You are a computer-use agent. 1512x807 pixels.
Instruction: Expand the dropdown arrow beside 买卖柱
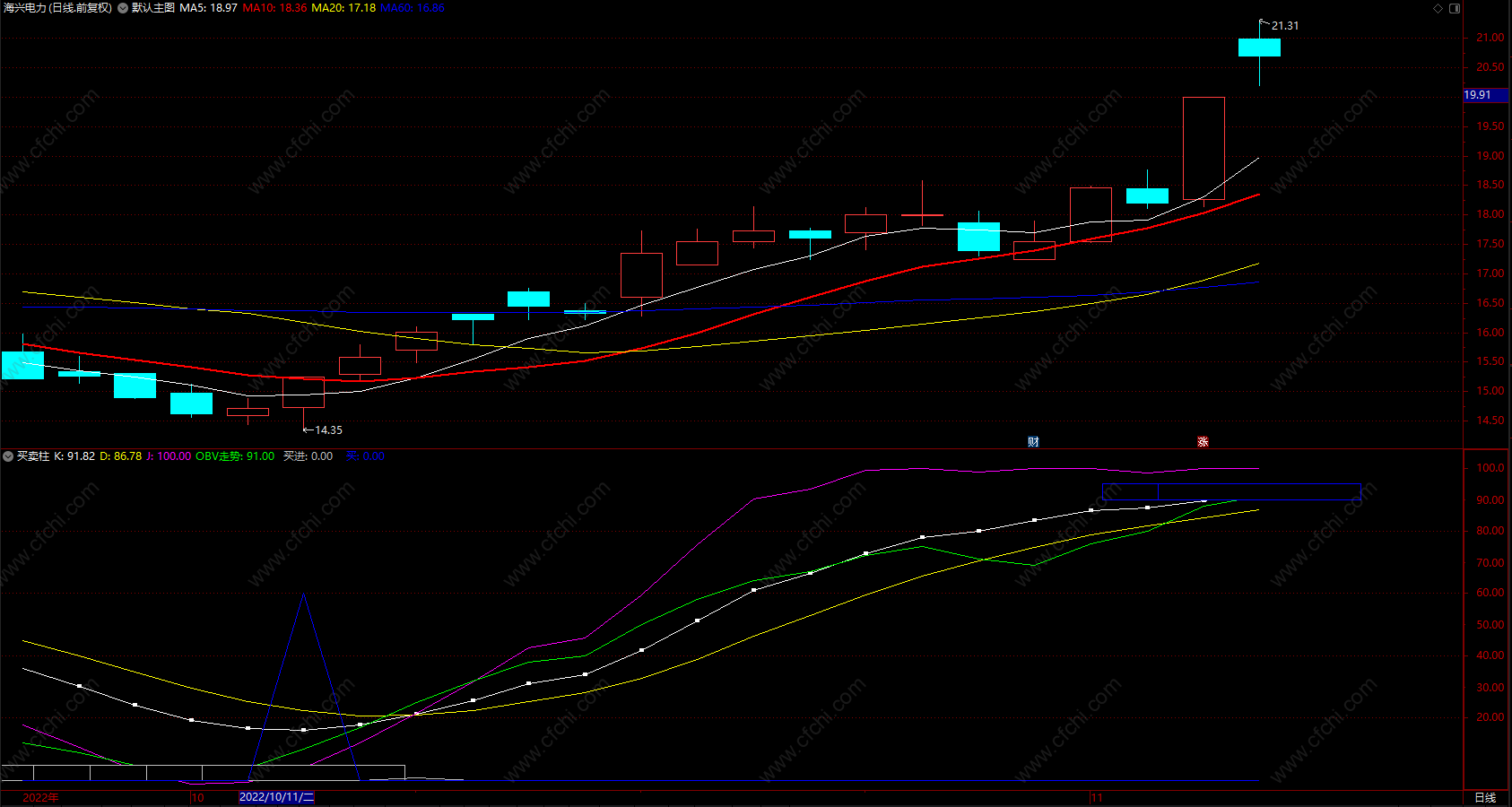click(8, 456)
